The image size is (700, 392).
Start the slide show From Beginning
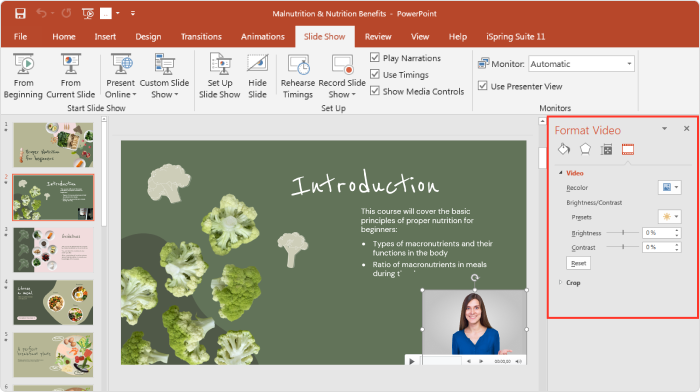coord(23,76)
